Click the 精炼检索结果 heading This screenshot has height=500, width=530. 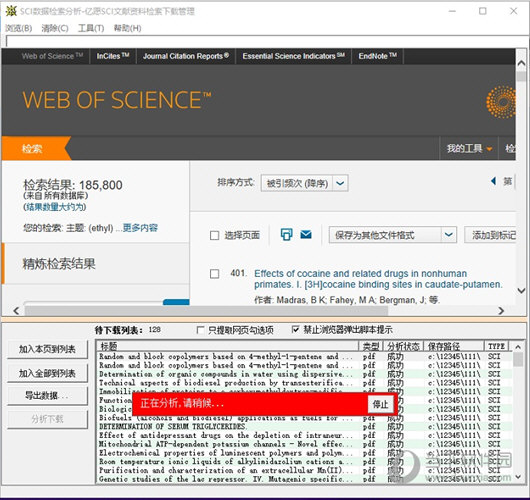[x=59, y=264]
